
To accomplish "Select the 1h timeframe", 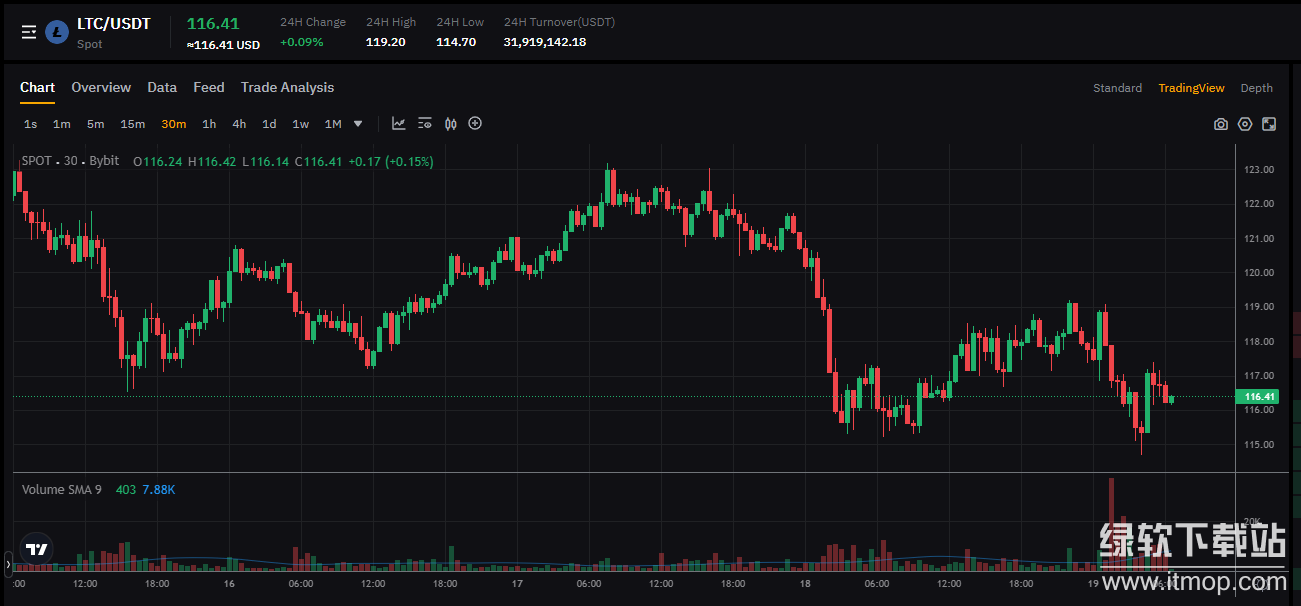I will (x=209, y=124).
